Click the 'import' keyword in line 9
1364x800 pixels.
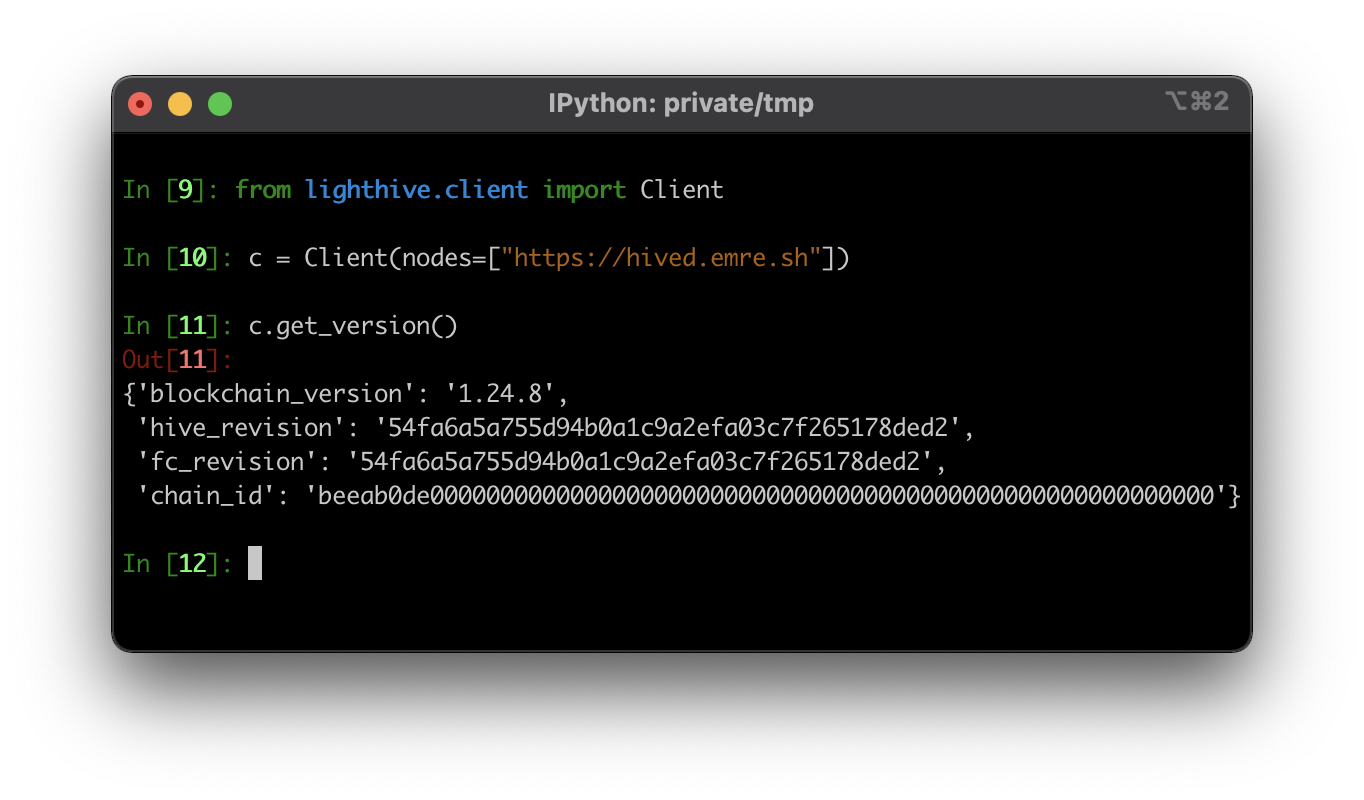585,190
